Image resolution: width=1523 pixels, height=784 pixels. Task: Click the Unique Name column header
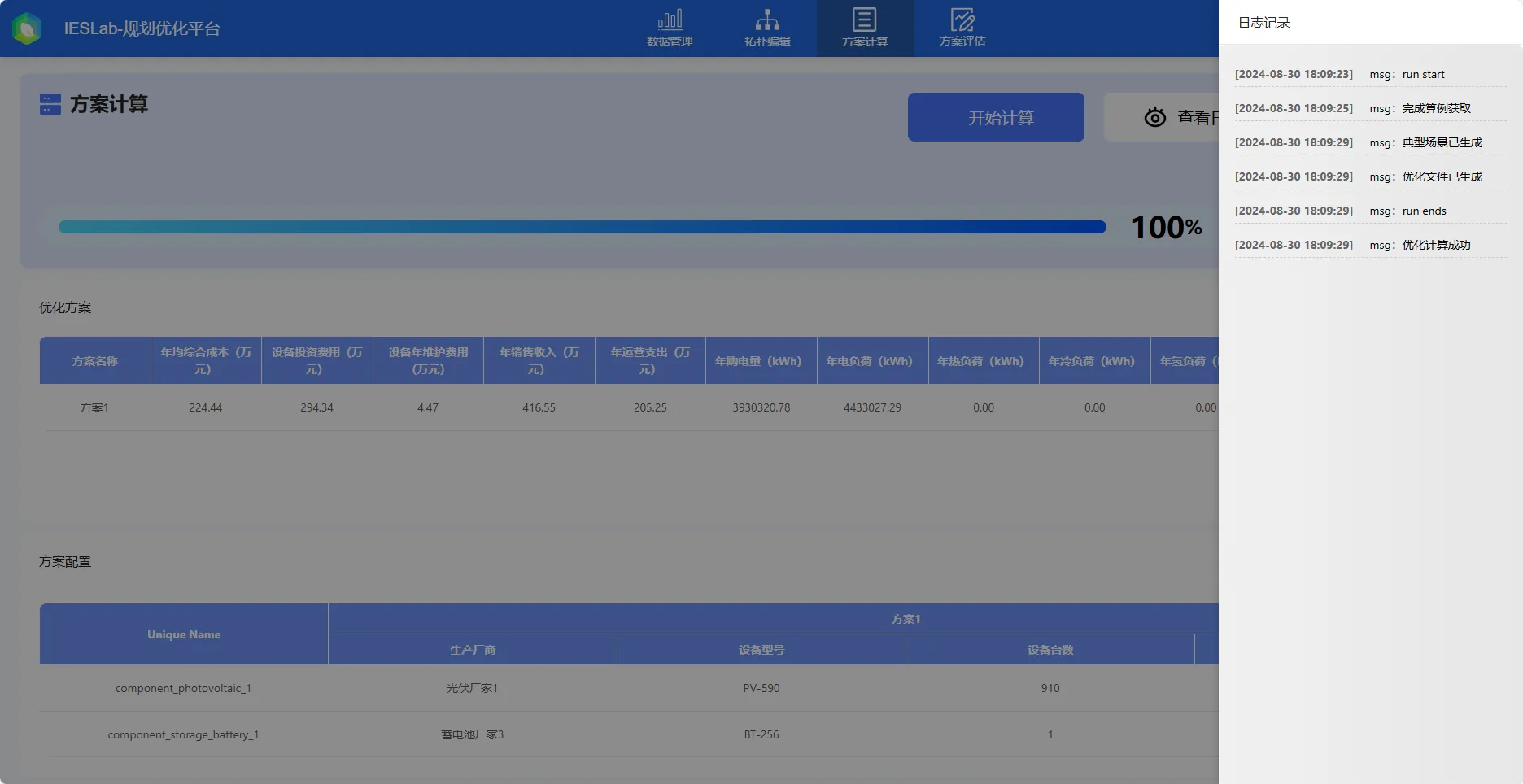pos(184,634)
